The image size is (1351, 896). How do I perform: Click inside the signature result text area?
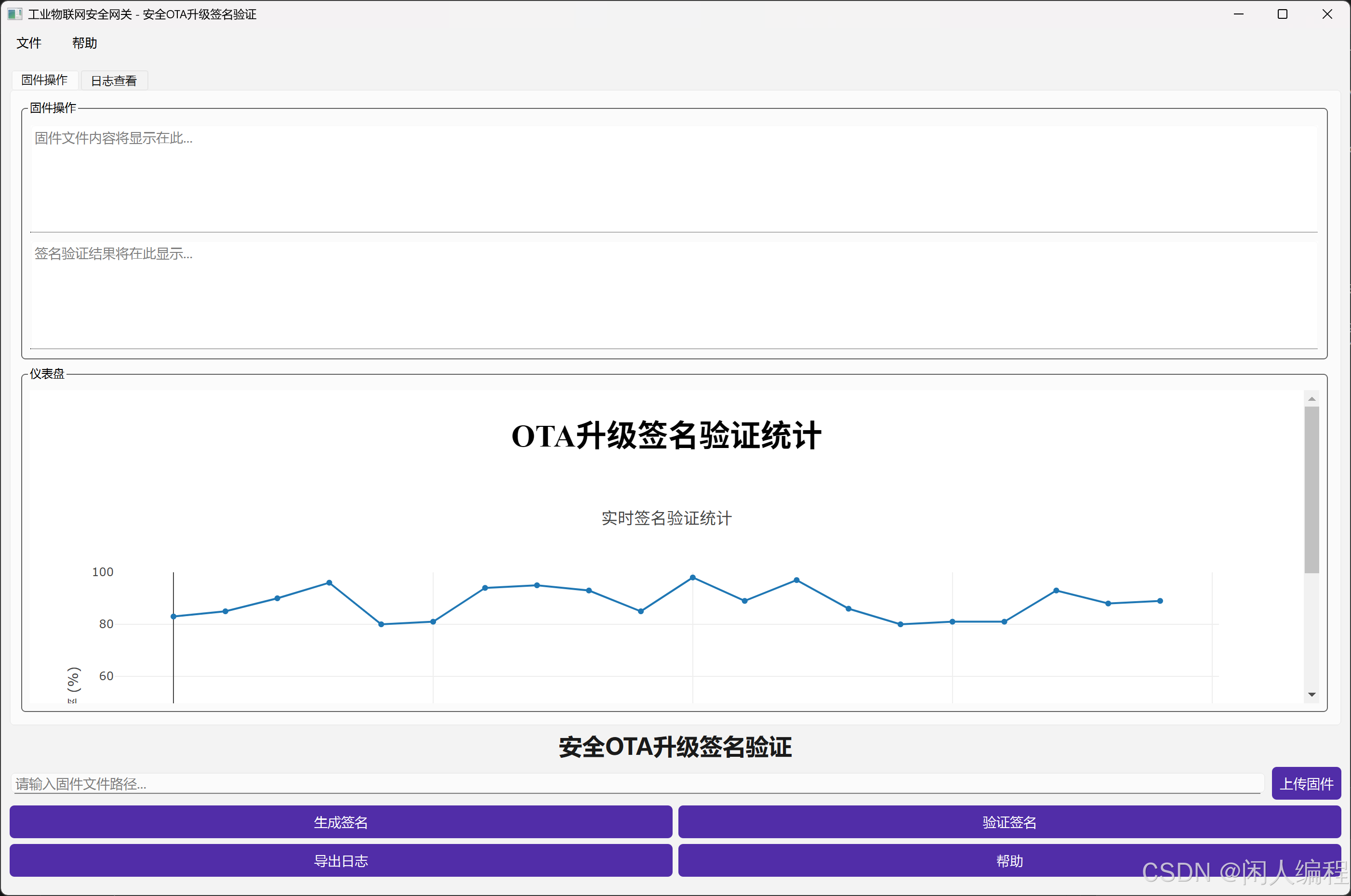pyautogui.click(x=673, y=294)
